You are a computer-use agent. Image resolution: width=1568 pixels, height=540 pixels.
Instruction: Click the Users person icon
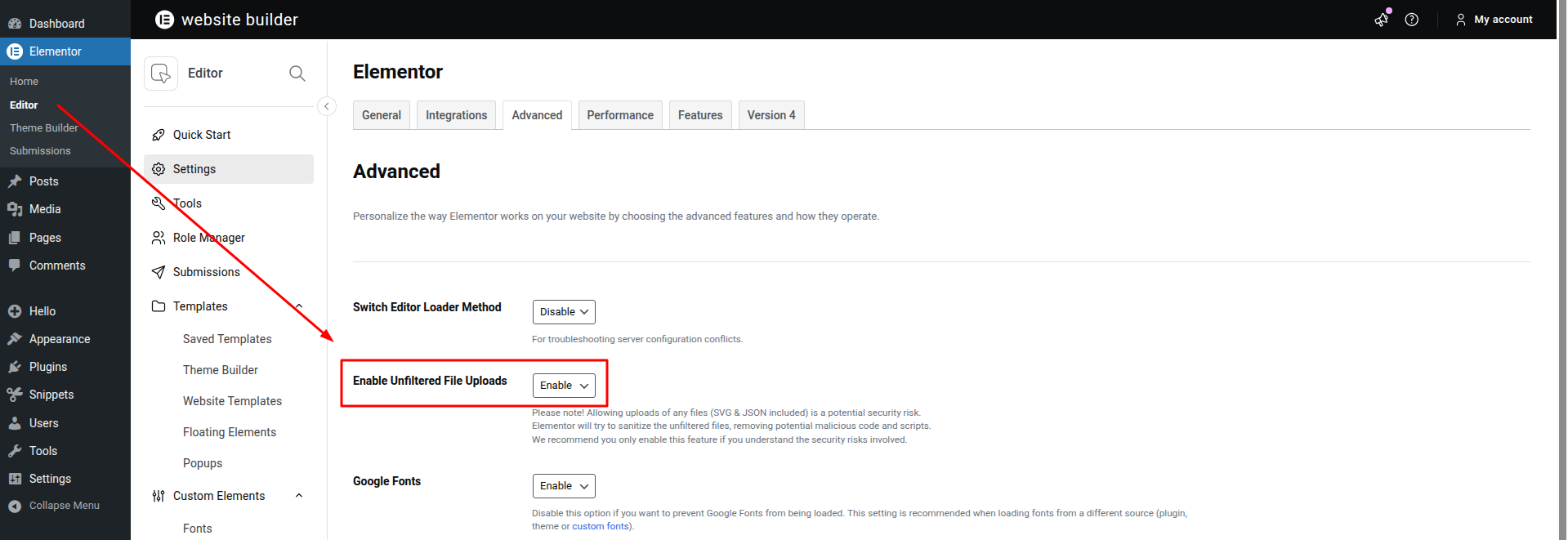(x=15, y=423)
